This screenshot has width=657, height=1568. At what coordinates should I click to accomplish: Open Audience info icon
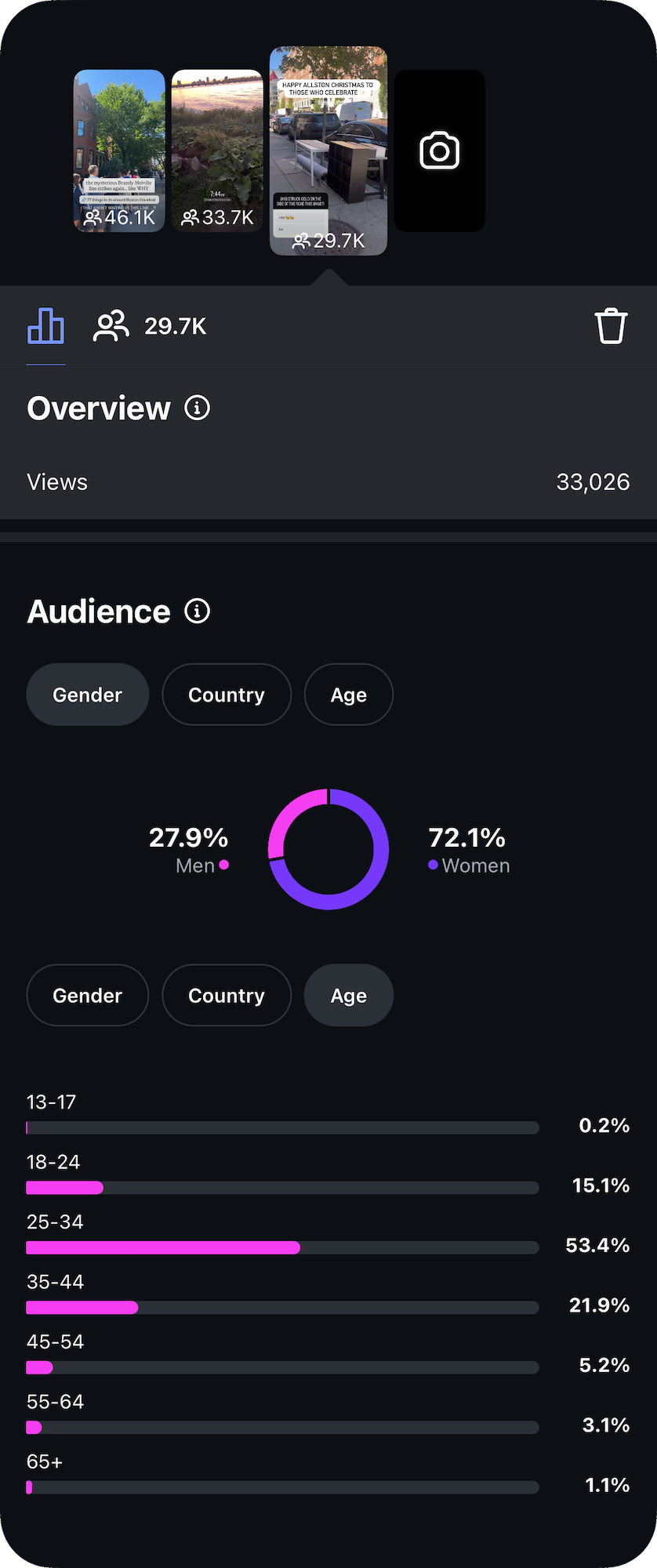pos(197,611)
